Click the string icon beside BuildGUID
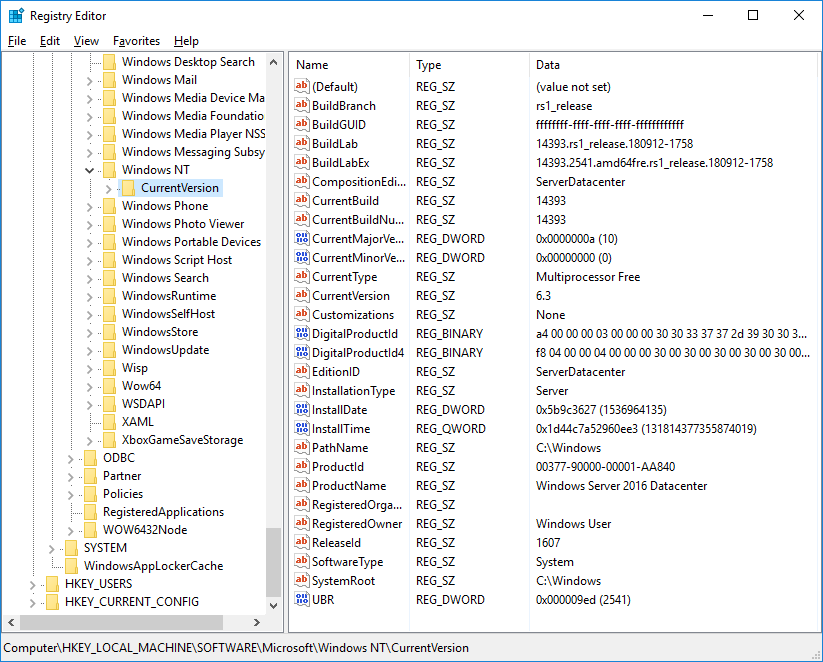The image size is (823, 662). pyautogui.click(x=302, y=124)
